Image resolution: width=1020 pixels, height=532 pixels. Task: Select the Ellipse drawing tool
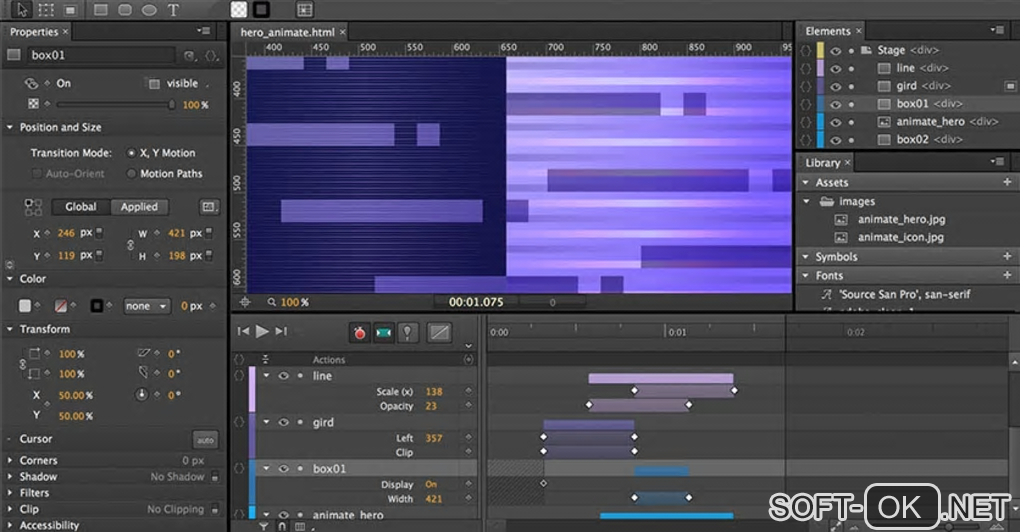pos(149,10)
